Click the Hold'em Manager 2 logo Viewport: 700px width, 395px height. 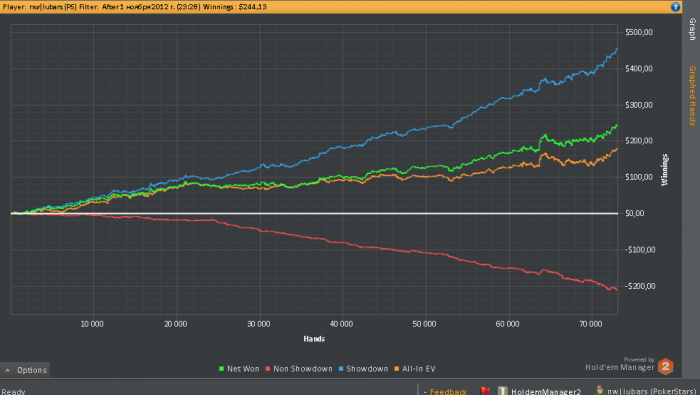[665, 367]
